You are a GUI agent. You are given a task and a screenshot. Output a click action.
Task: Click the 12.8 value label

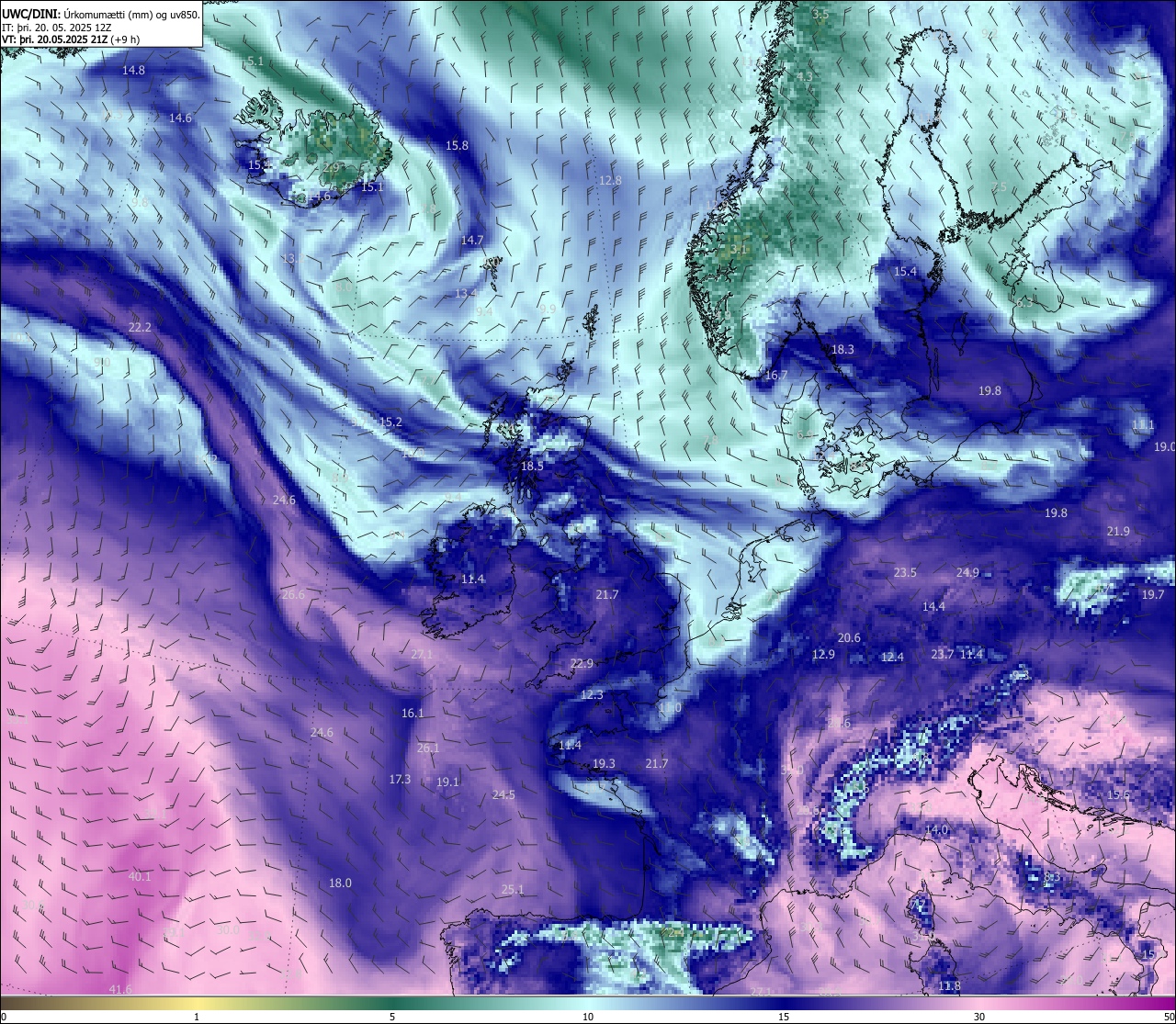tap(610, 180)
